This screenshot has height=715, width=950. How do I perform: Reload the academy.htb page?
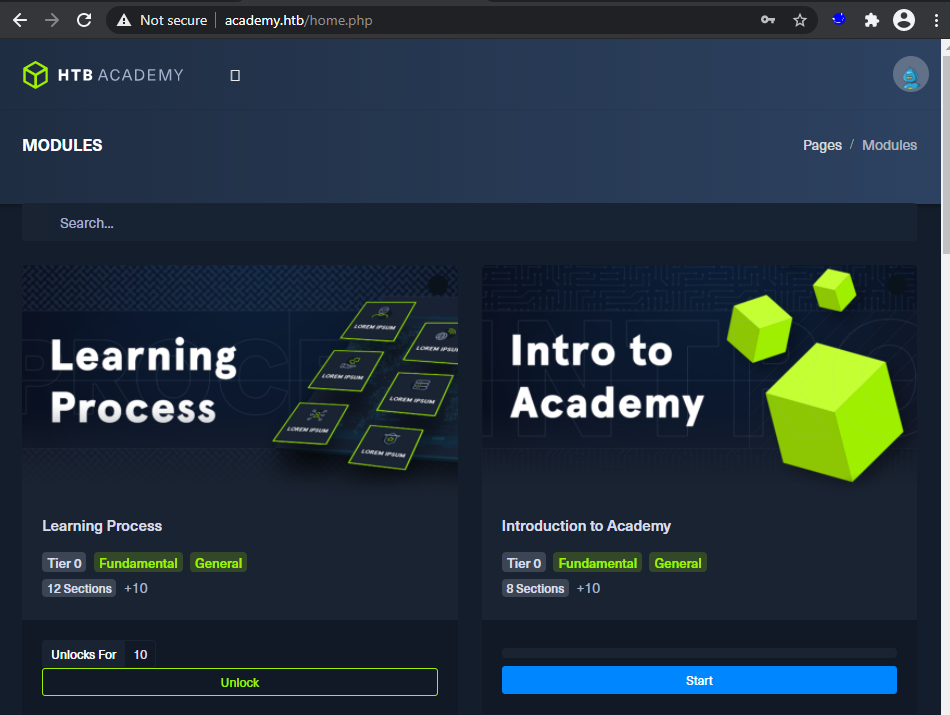[x=84, y=21]
